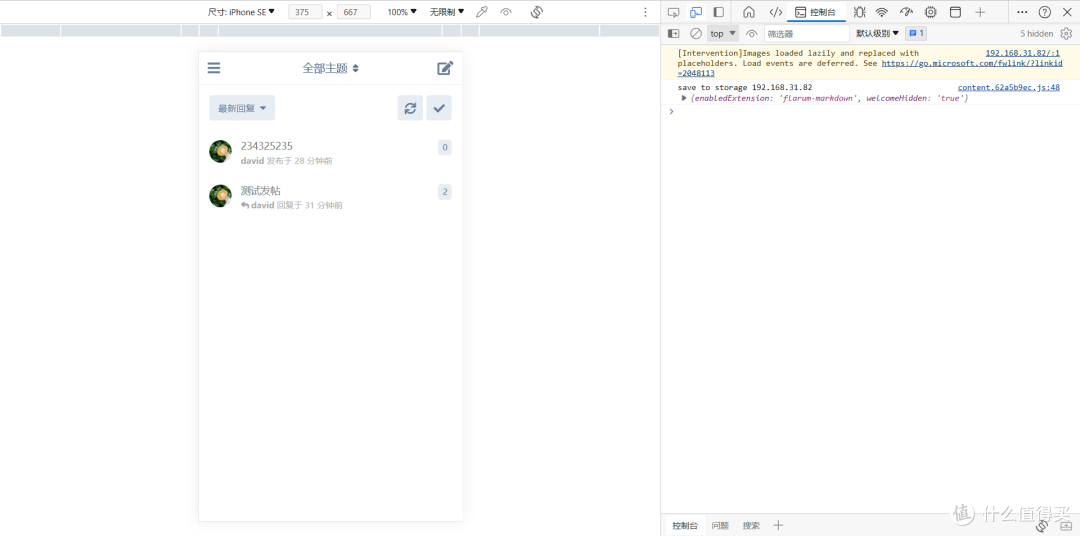The width and height of the screenshot is (1080, 536).
Task: Click the console prompt arrow
Action: (671, 111)
